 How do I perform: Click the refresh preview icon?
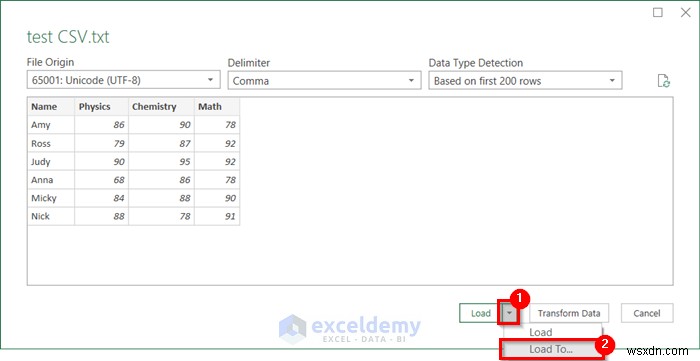[x=663, y=81]
